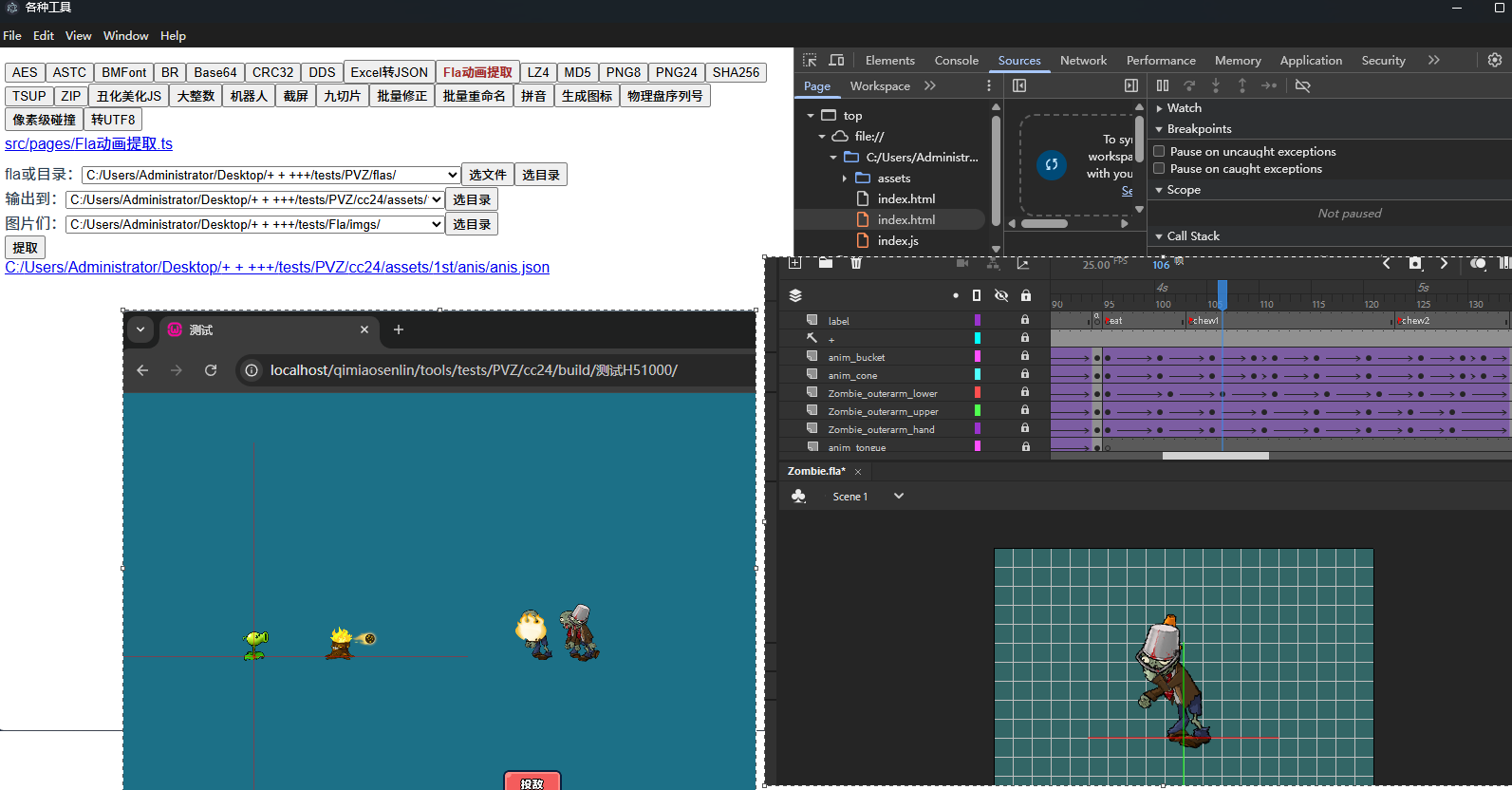Click the deactivate breakpoints icon
The height and width of the screenshot is (790, 1512).
tap(1302, 85)
